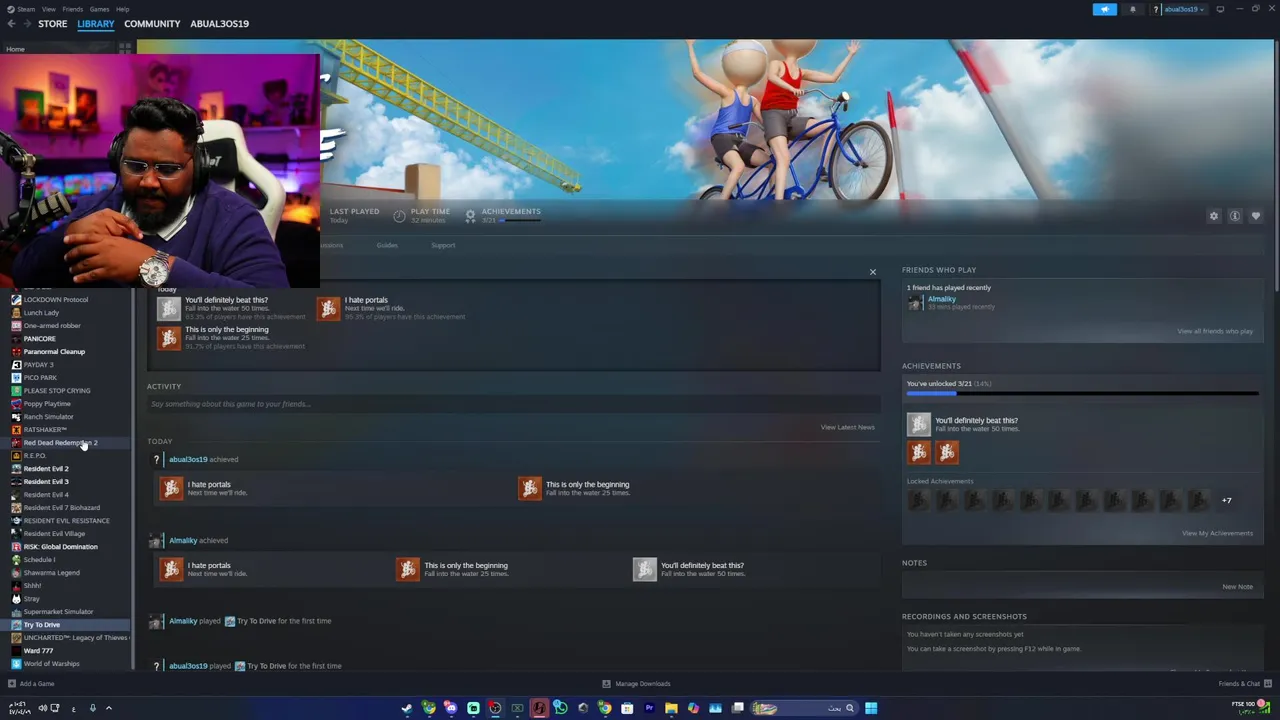Select Stray in library list
This screenshot has width=1280, height=720.
pos(32,599)
